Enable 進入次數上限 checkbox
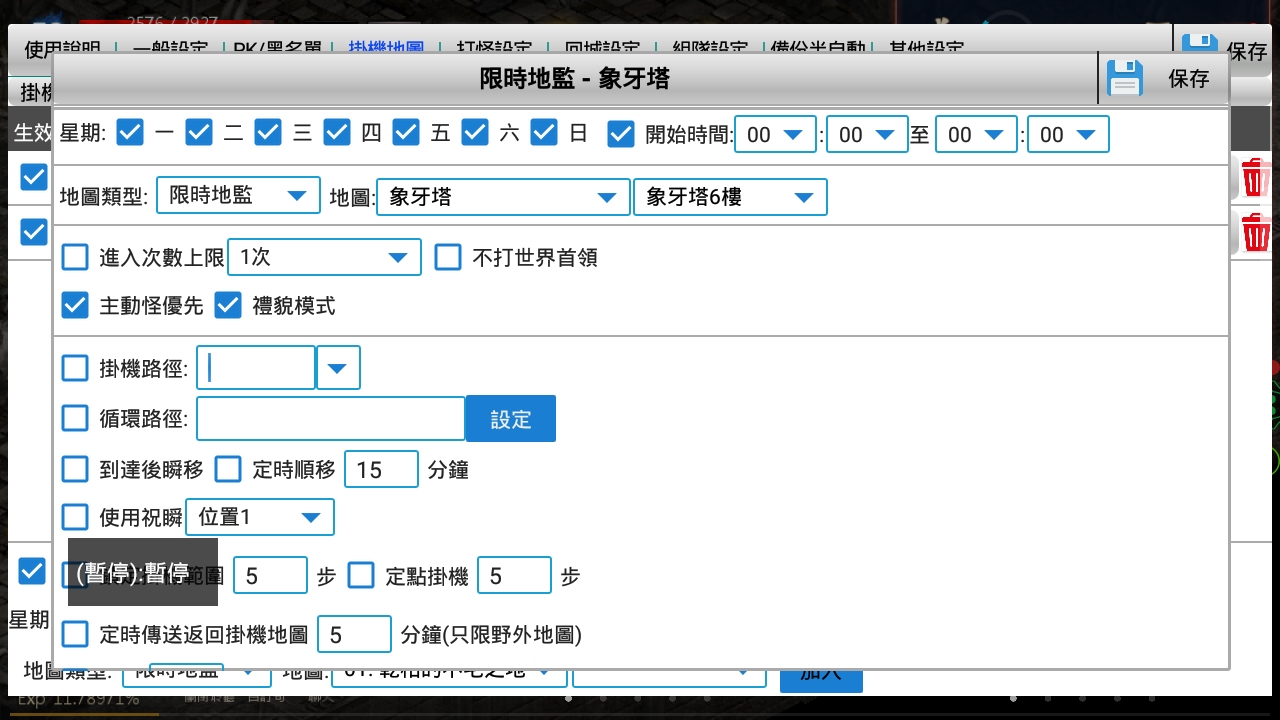This screenshot has width=1280, height=720. (x=76, y=257)
